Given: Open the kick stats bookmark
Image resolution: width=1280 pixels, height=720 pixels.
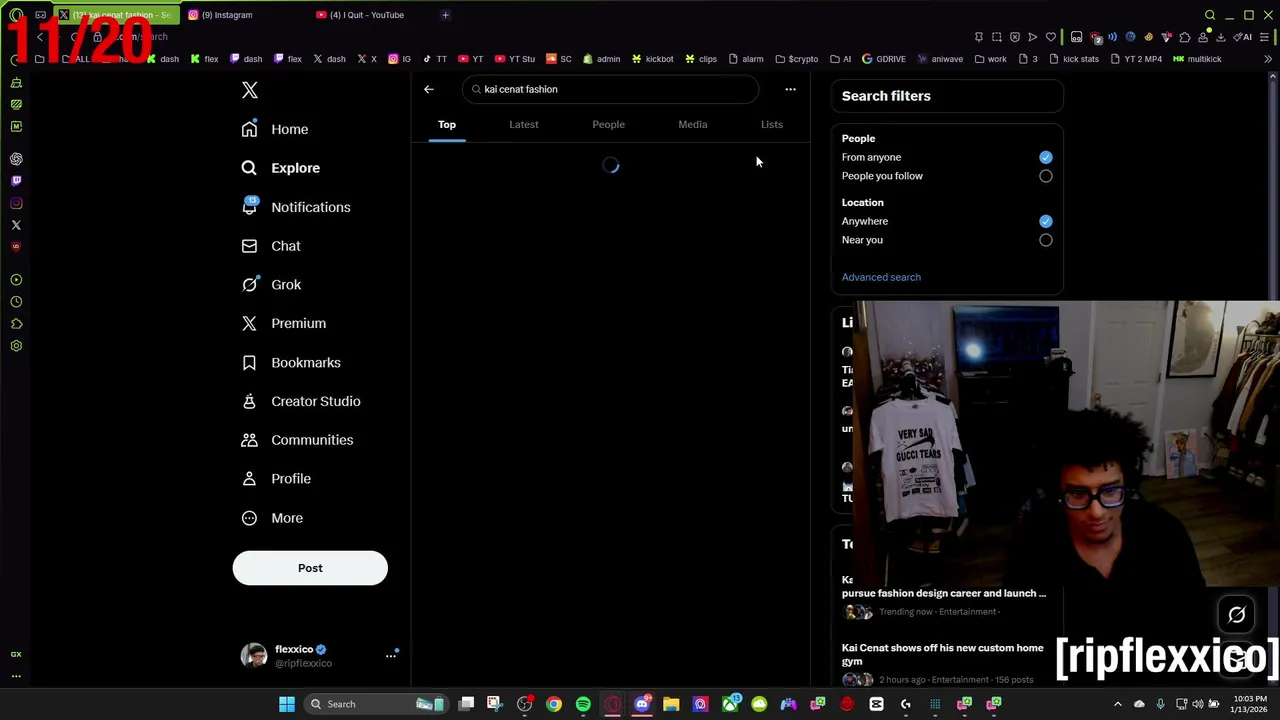Looking at the screenshot, I should 1073,59.
